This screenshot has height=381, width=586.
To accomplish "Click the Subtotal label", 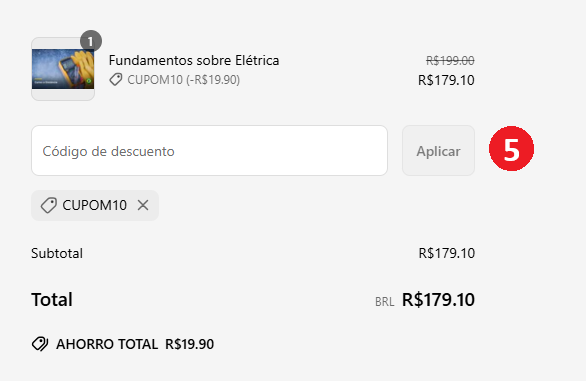I will point(57,253).
